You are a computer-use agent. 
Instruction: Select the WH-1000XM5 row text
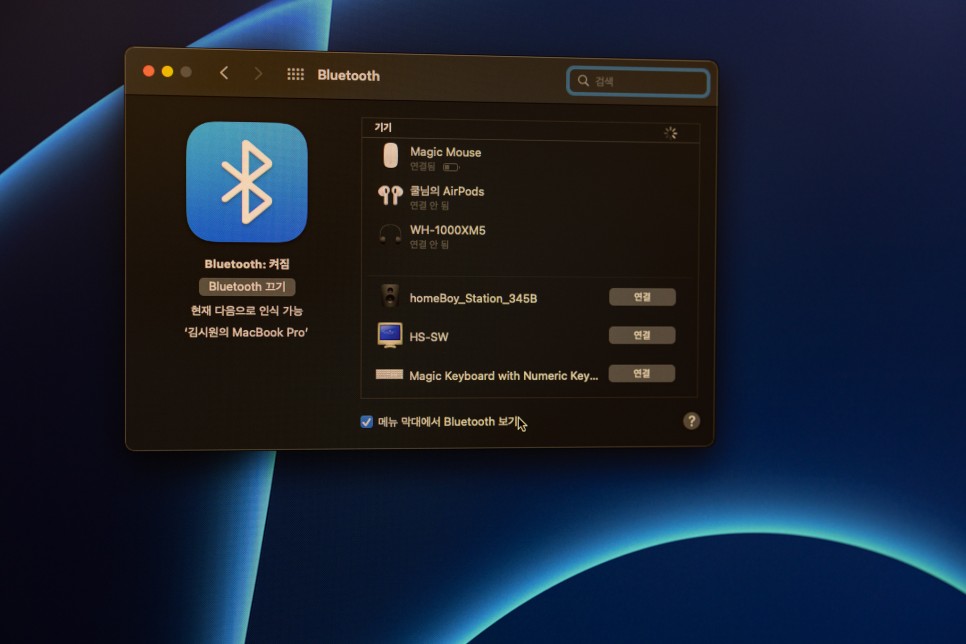(x=448, y=230)
